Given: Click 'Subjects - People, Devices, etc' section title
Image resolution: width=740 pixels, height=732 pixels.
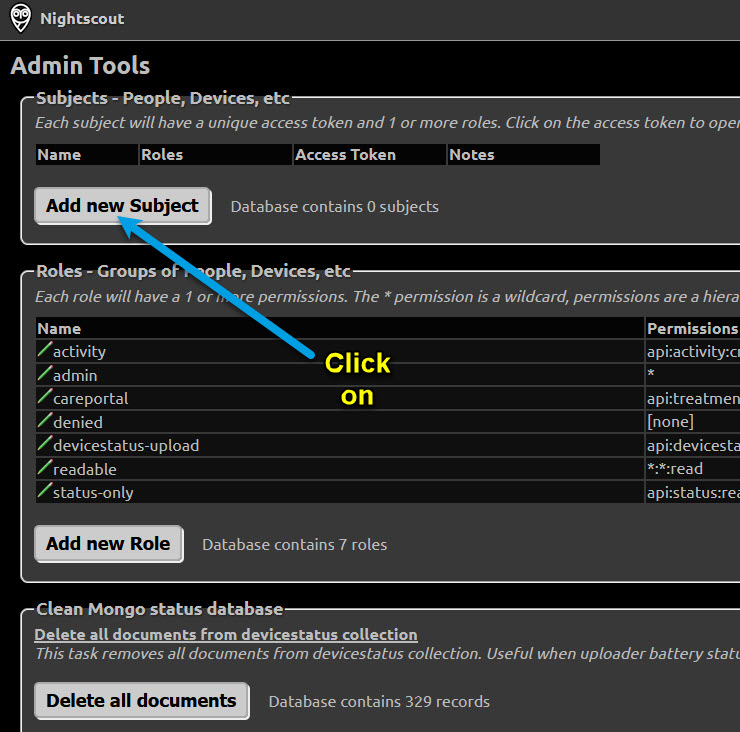Looking at the screenshot, I should (x=163, y=98).
